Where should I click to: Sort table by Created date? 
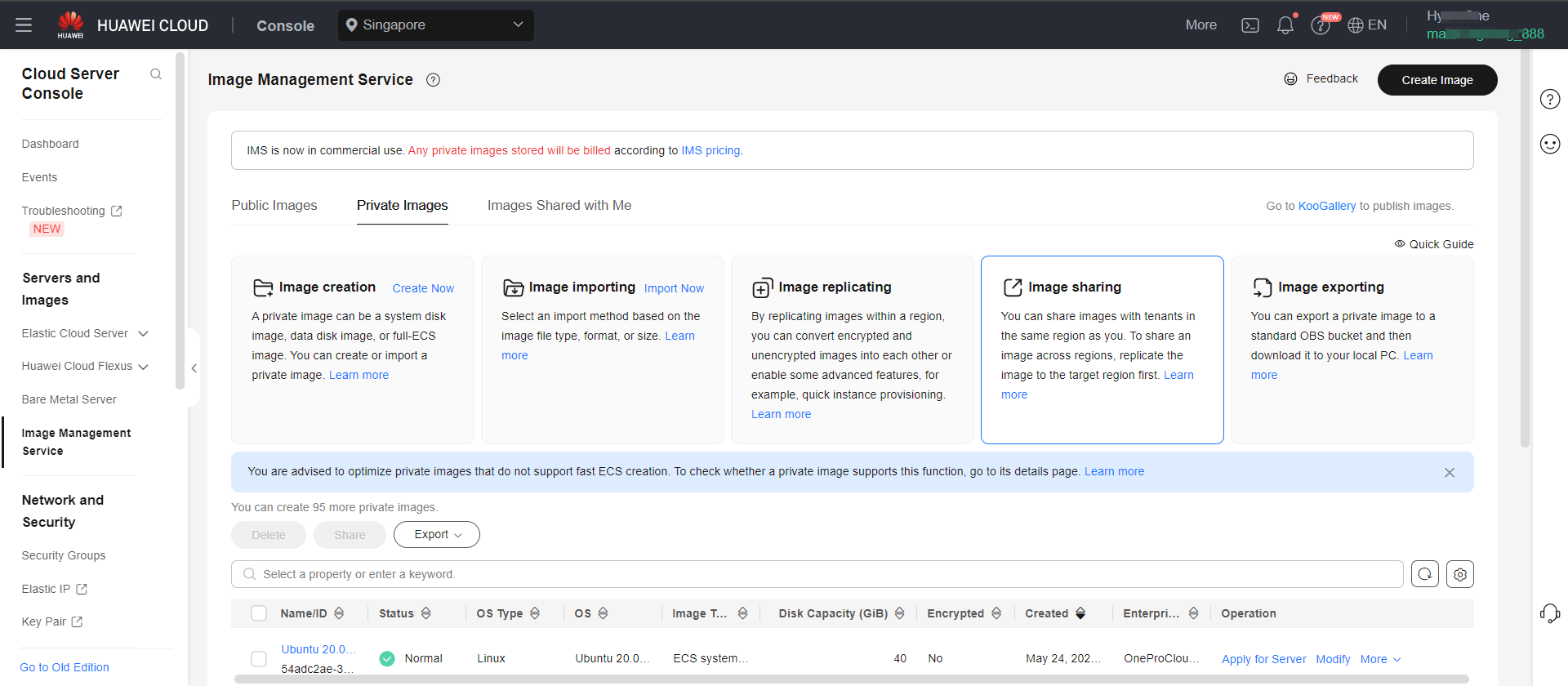tap(1080, 613)
